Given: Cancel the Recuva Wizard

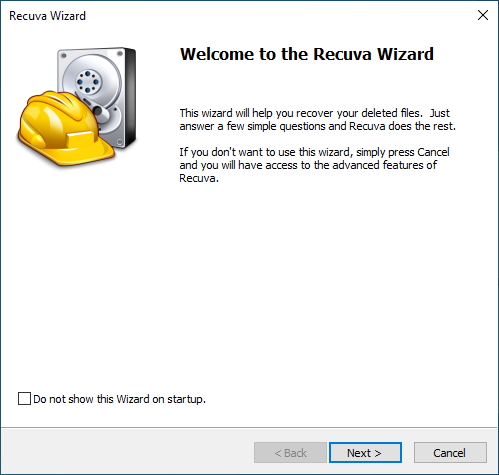Looking at the screenshot, I should [x=450, y=453].
